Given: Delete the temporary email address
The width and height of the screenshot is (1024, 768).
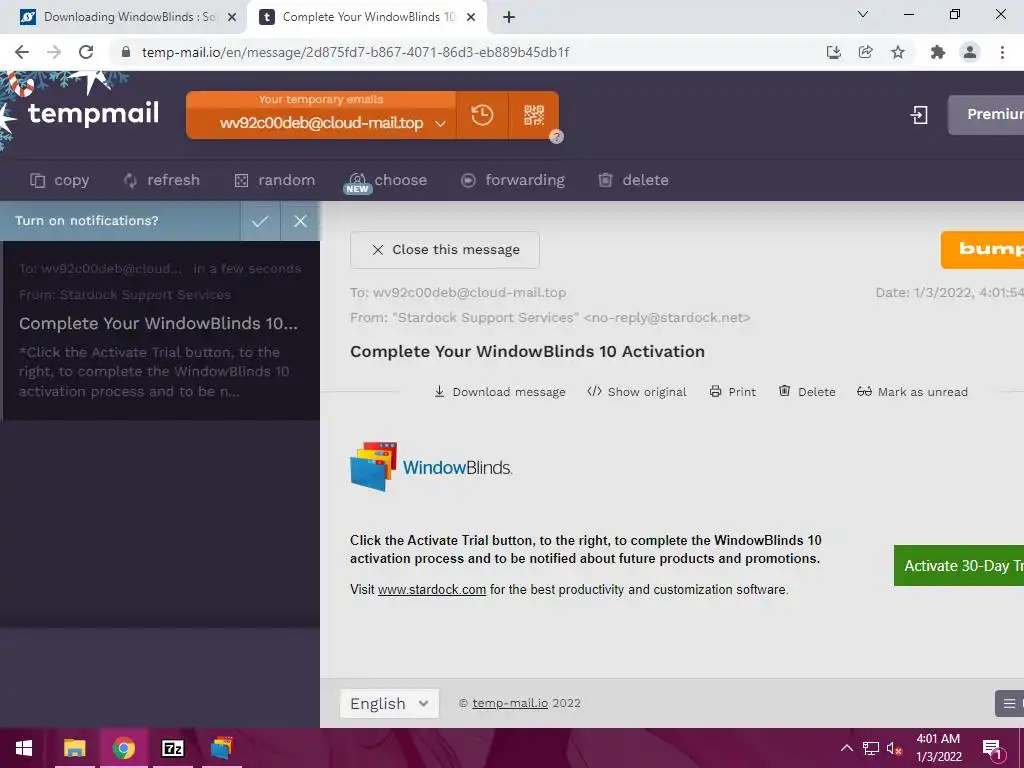Looking at the screenshot, I should 633,180.
